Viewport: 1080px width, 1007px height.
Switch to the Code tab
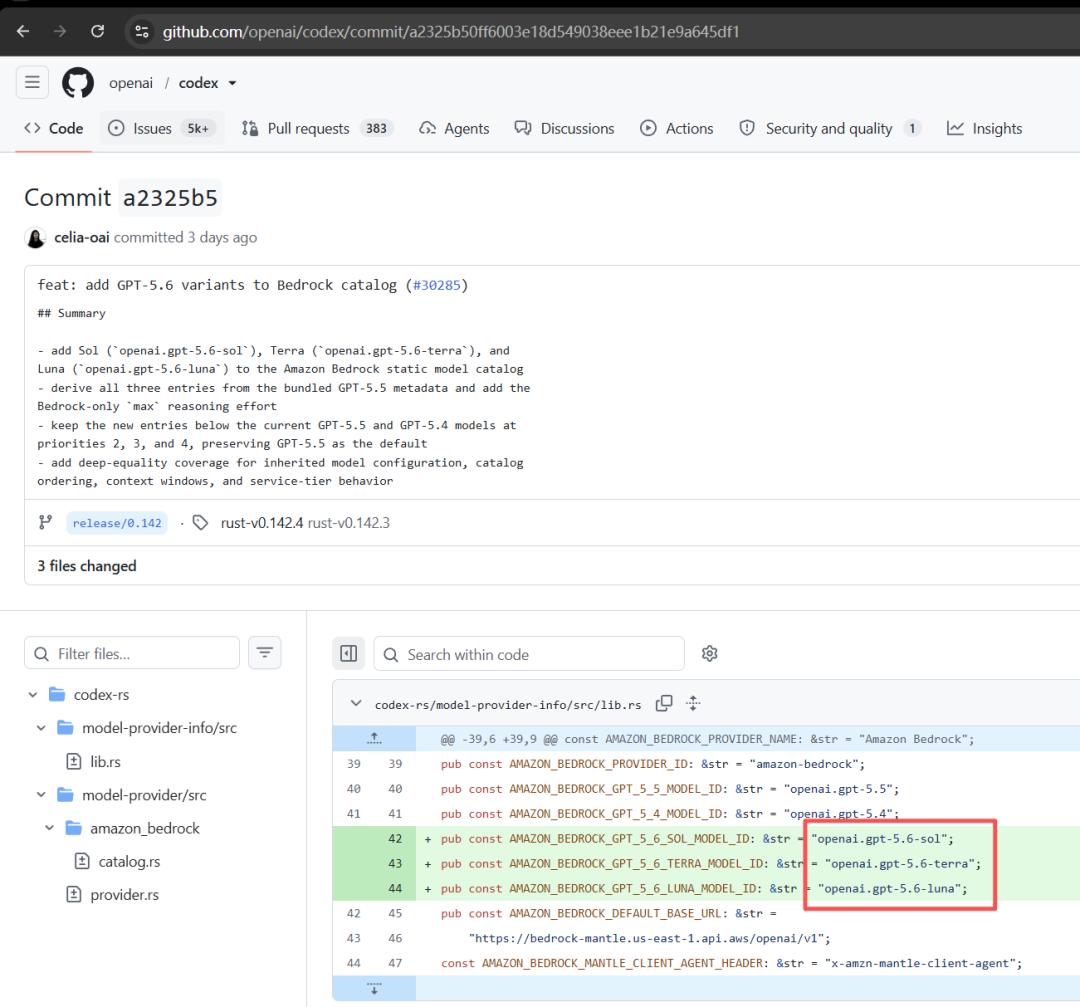54,128
